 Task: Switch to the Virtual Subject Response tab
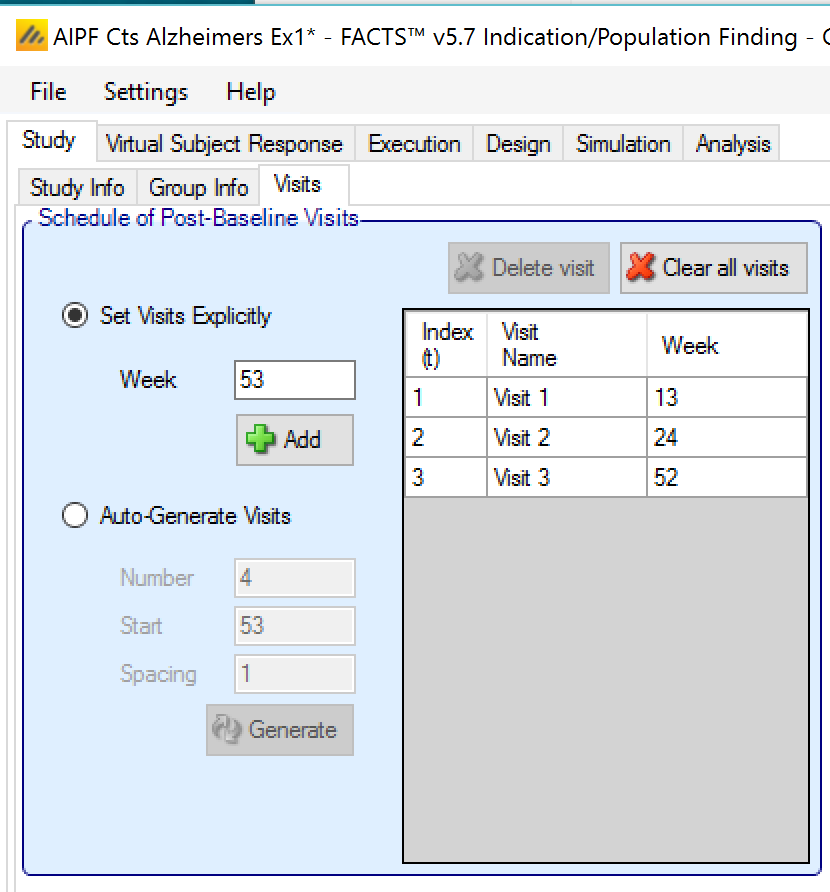tap(224, 144)
